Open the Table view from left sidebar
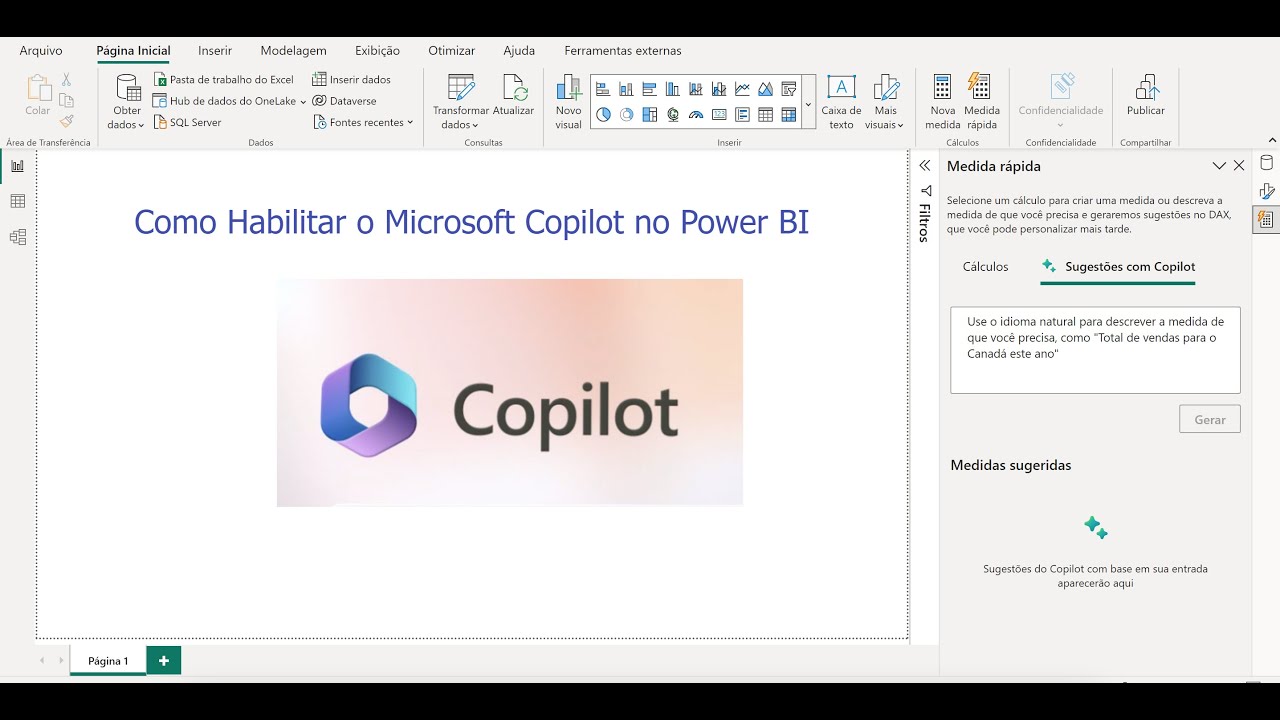1280x720 pixels. pyautogui.click(x=17, y=201)
